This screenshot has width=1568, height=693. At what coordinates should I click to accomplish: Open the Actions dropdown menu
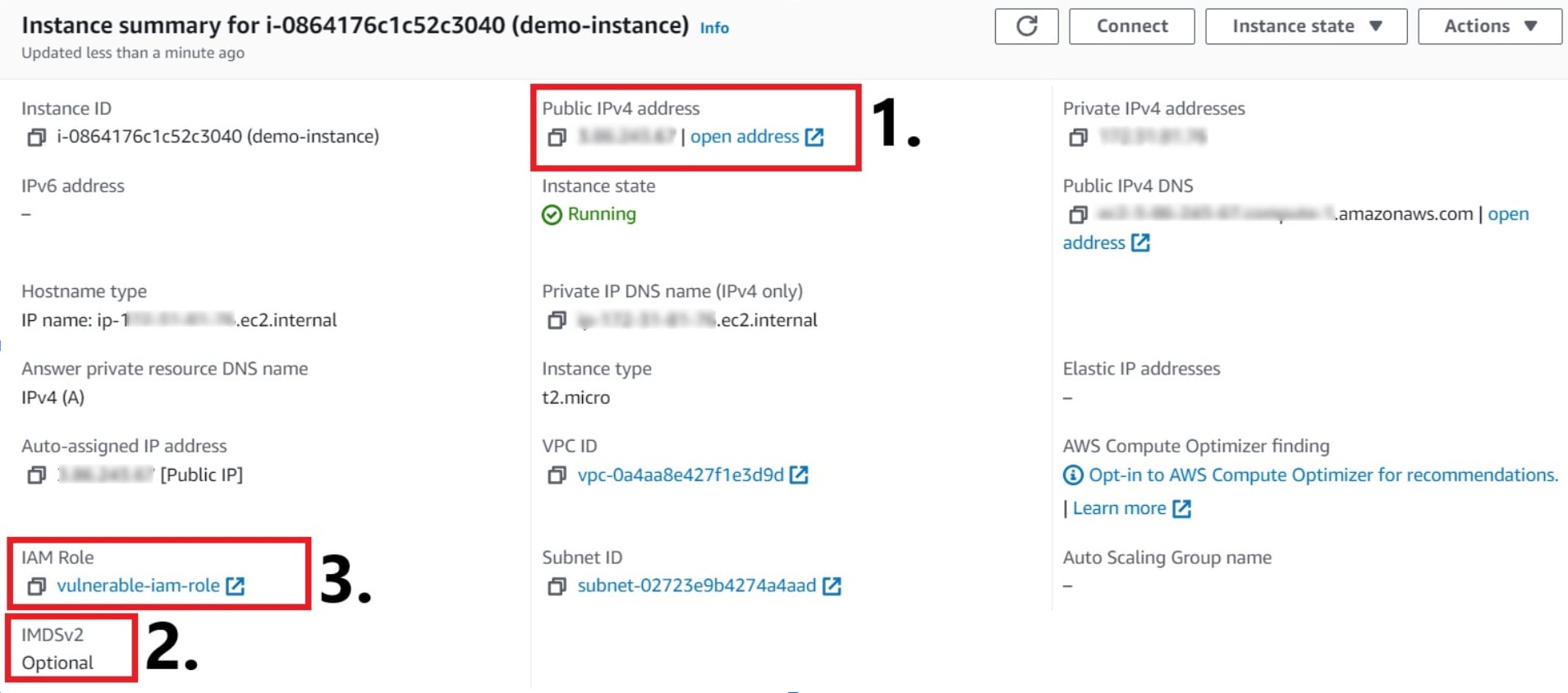pos(1489,26)
